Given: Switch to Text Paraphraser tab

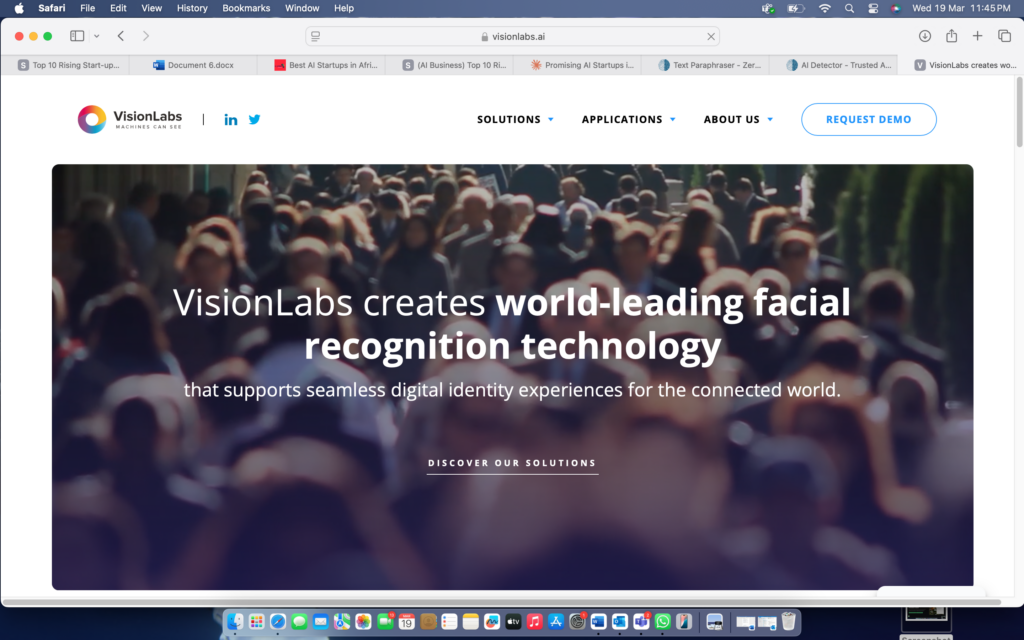Looking at the screenshot, I should (x=705, y=65).
